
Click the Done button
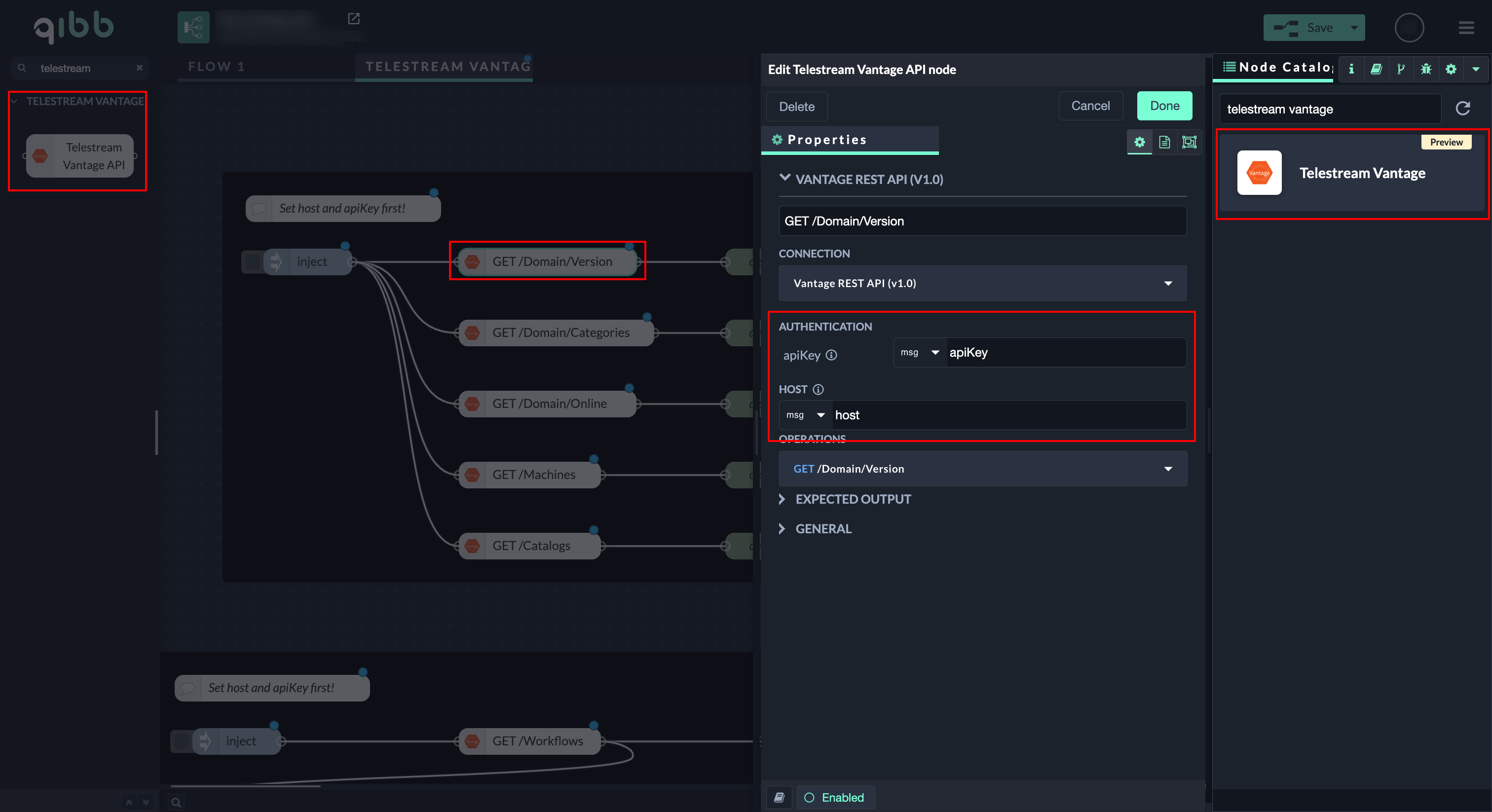click(1164, 106)
